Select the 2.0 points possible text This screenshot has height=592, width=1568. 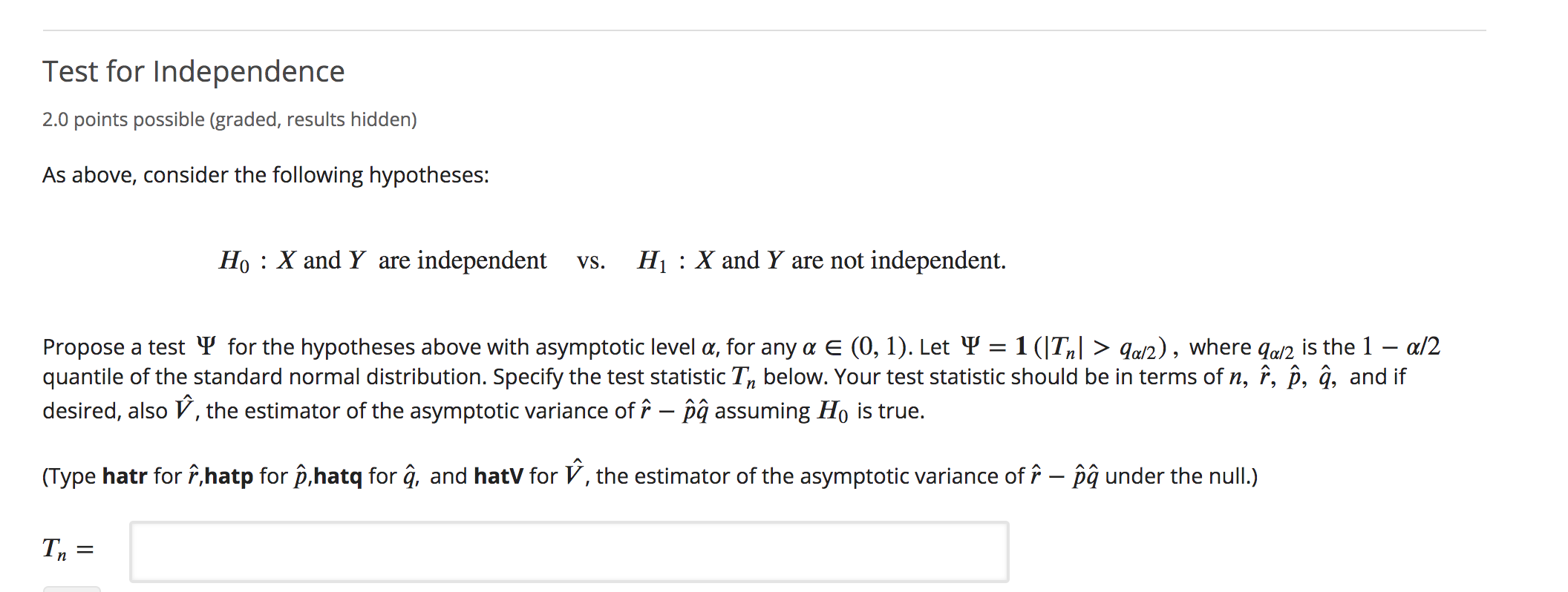121,118
